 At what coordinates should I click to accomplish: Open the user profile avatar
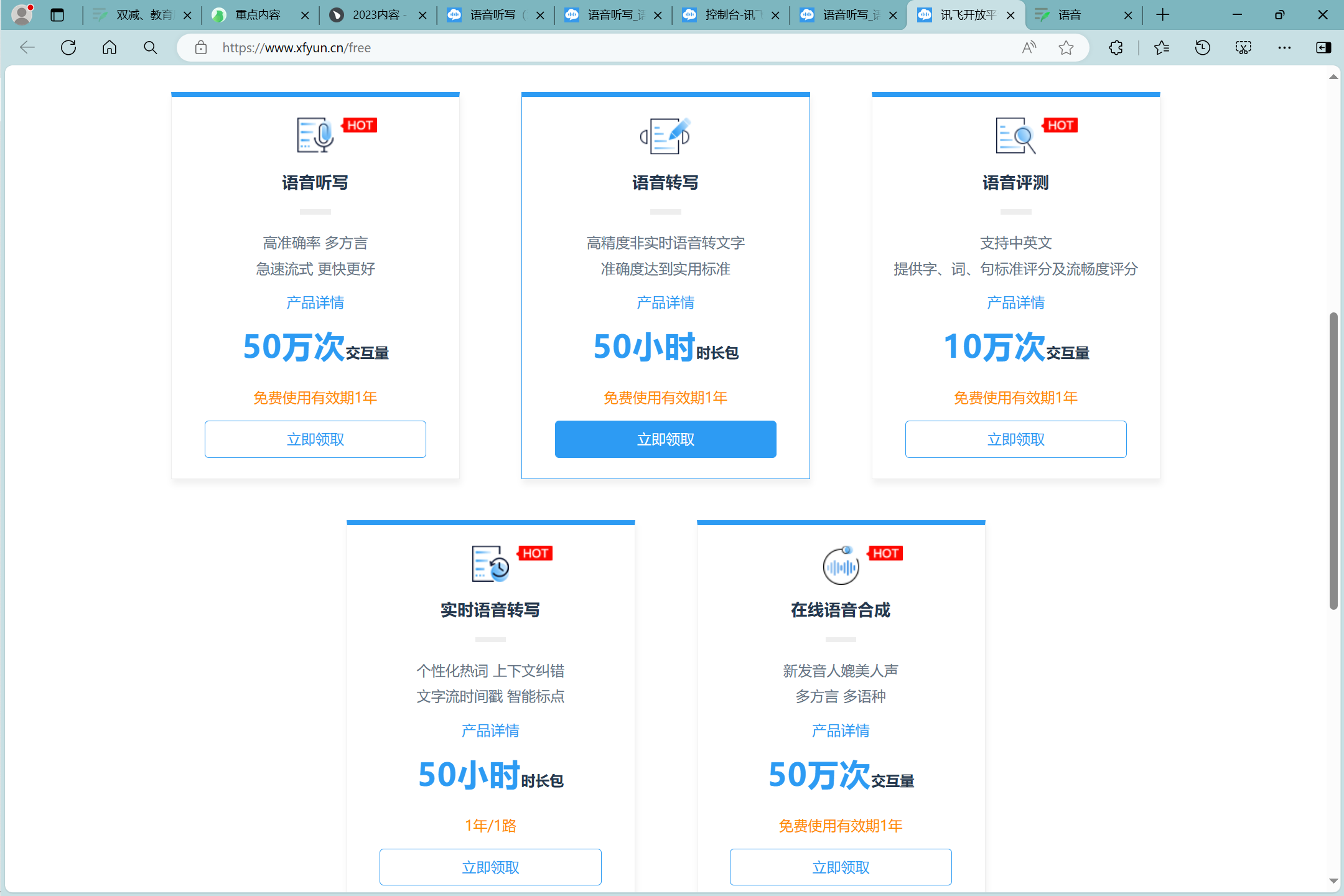click(x=22, y=14)
